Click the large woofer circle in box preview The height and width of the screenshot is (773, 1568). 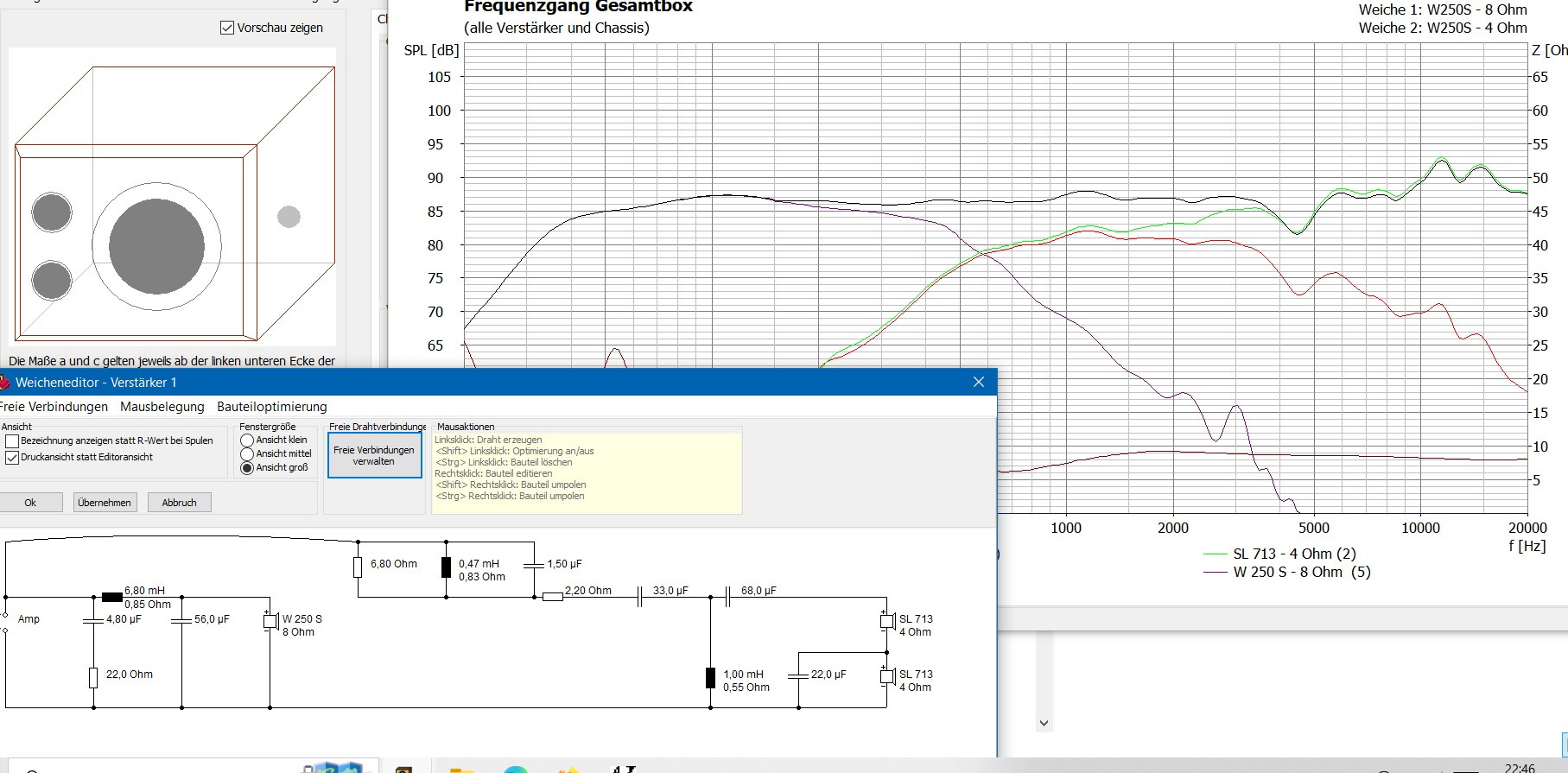pos(156,247)
